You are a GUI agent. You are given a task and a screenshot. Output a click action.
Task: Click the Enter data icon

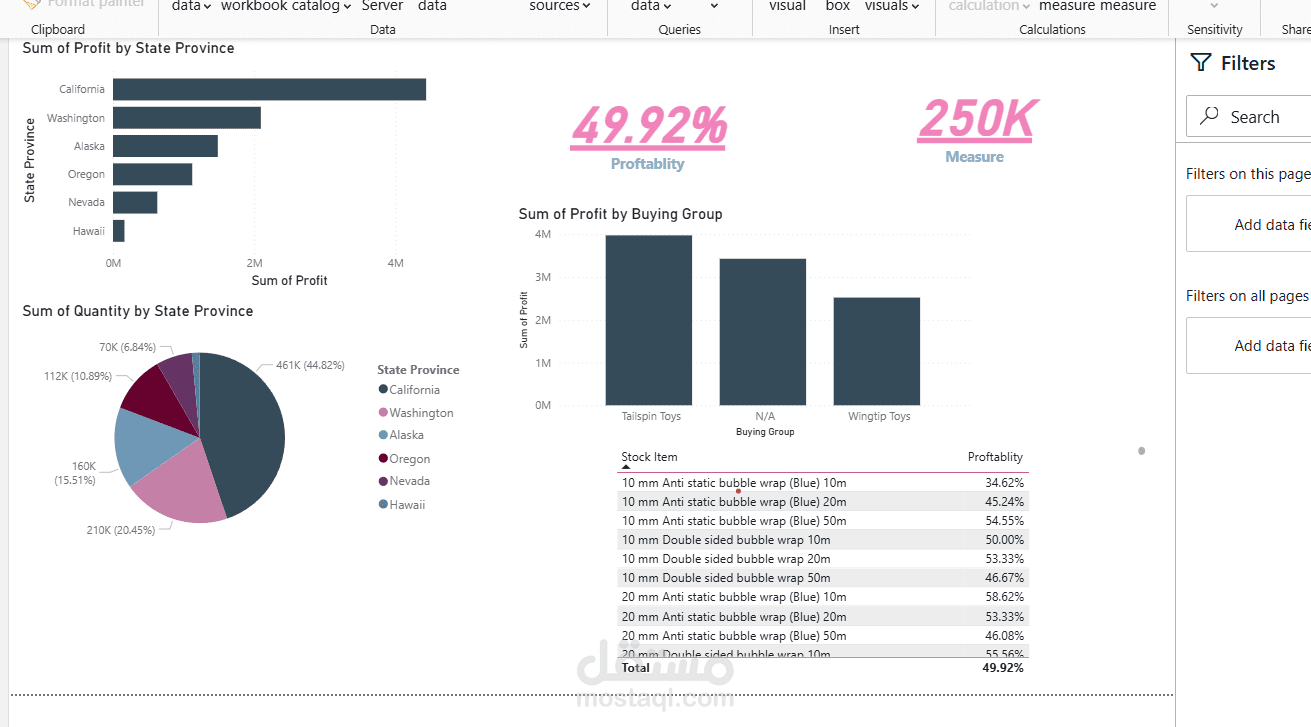[432, 6]
